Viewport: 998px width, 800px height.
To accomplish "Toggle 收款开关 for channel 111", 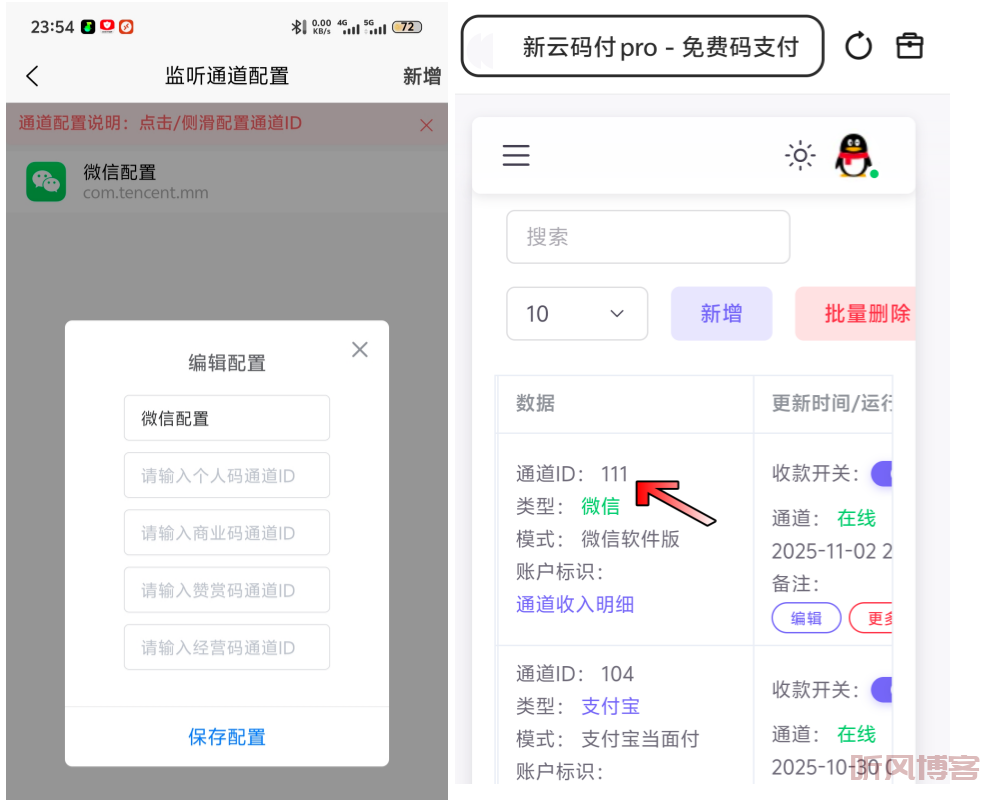I will click(x=881, y=473).
